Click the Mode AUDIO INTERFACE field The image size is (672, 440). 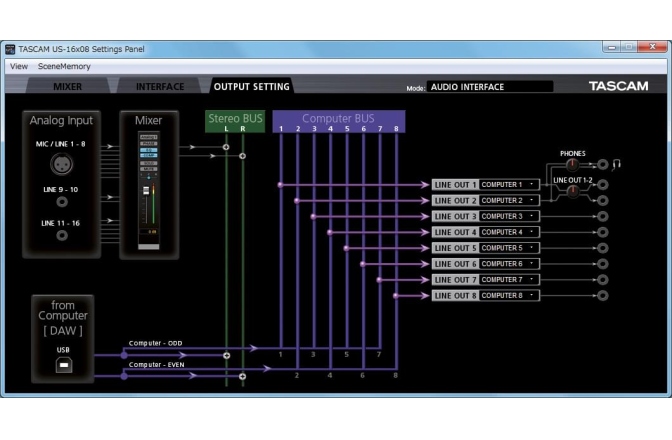pyautogui.click(x=490, y=87)
